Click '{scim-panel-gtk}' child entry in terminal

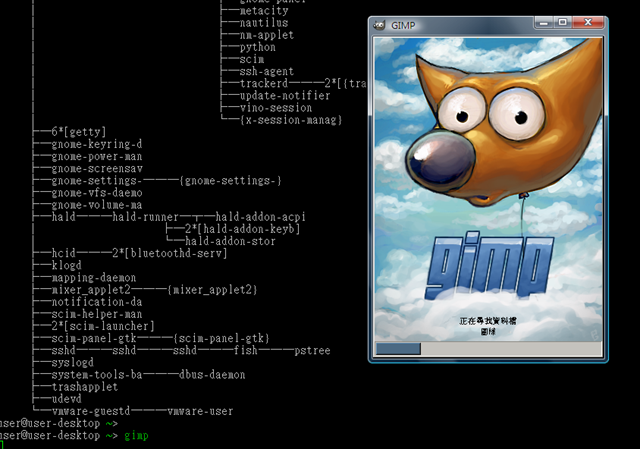coord(221,338)
